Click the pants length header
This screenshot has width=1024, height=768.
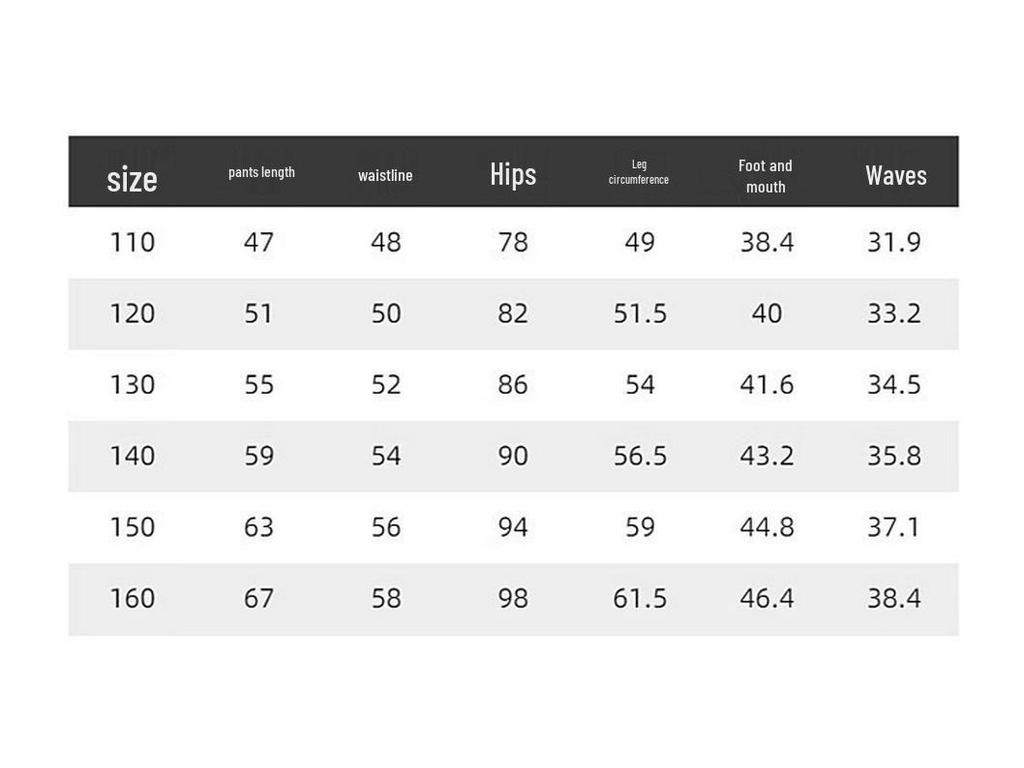tap(262, 172)
